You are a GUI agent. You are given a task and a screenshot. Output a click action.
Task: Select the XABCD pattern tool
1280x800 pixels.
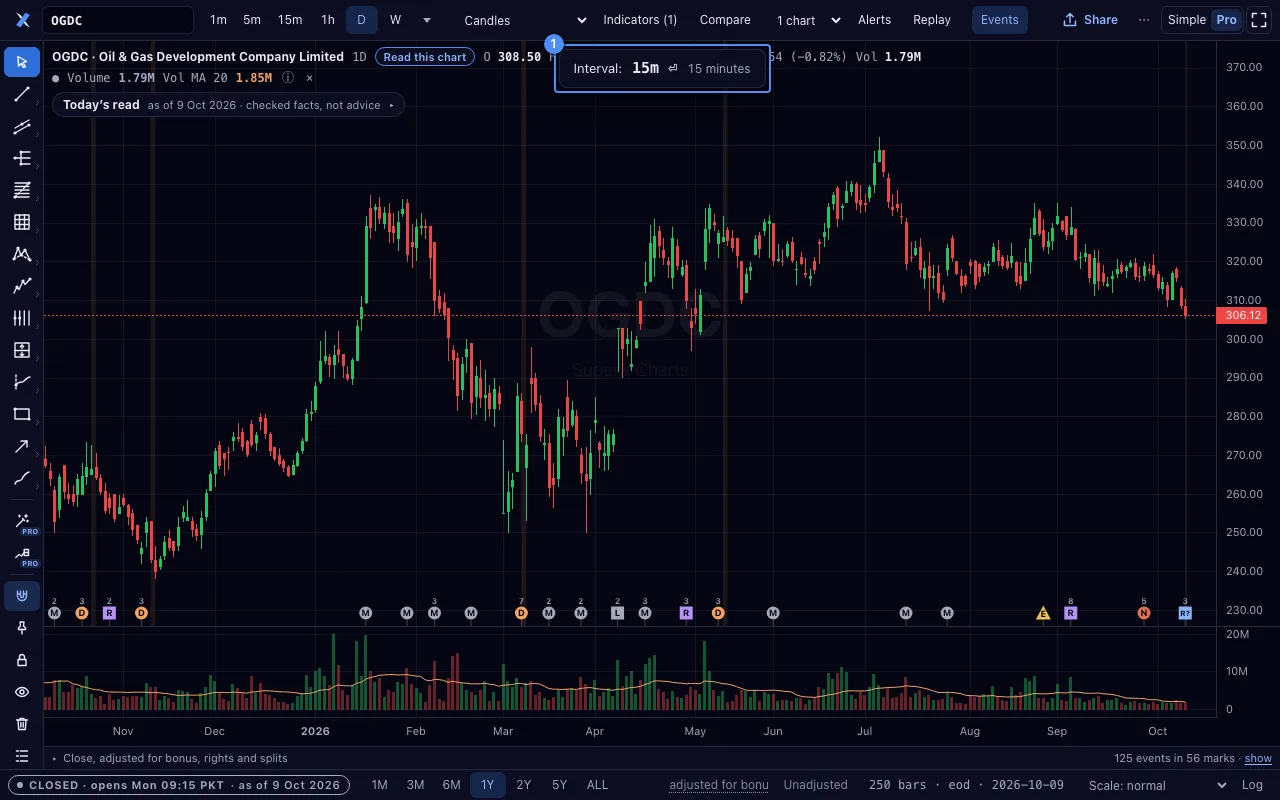point(22,254)
